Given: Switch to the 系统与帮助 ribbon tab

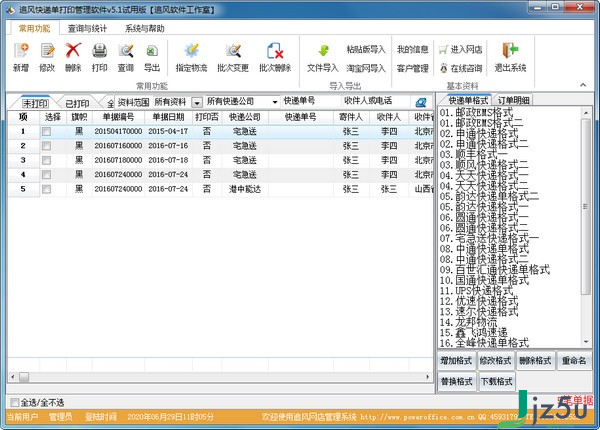Looking at the screenshot, I should [x=145, y=28].
